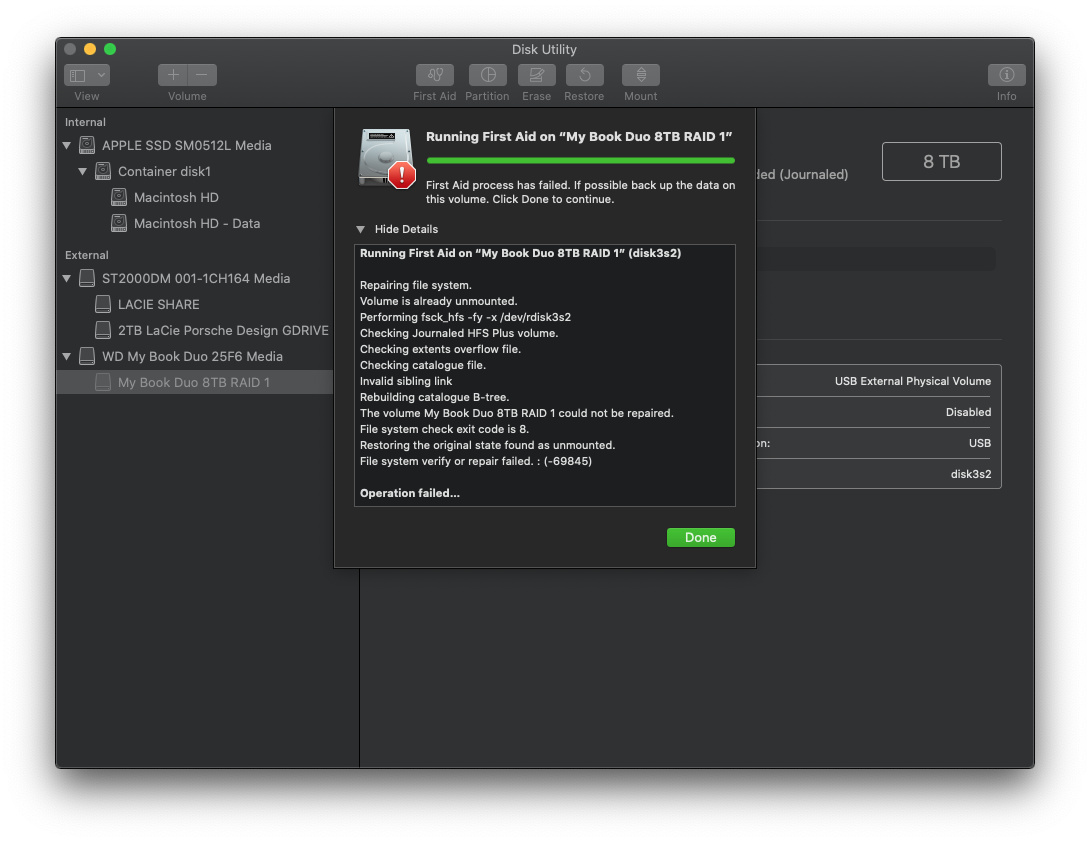Click the Internal section header
This screenshot has height=842, width=1090.
(85, 122)
